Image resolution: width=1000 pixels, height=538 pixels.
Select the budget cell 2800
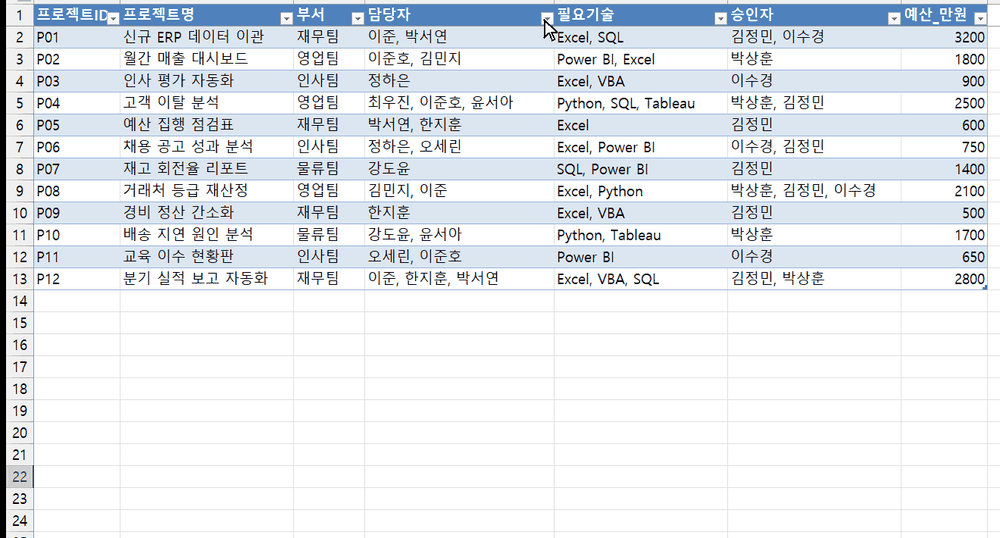945,279
